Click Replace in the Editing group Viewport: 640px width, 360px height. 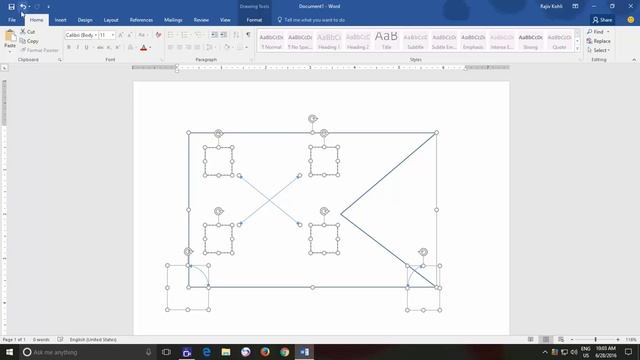coord(599,41)
